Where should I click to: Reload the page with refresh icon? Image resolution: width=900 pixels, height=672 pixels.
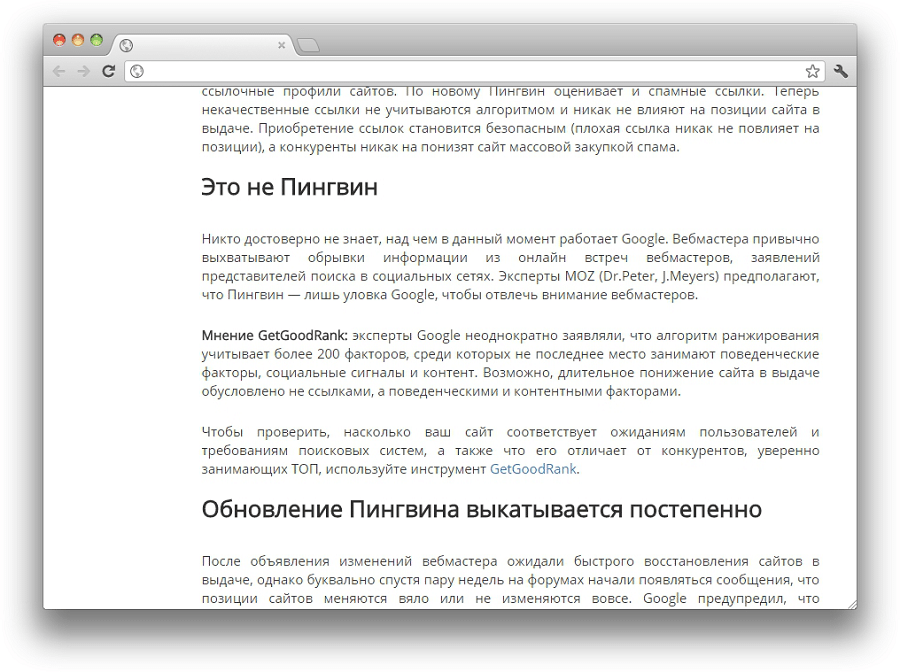coord(108,71)
